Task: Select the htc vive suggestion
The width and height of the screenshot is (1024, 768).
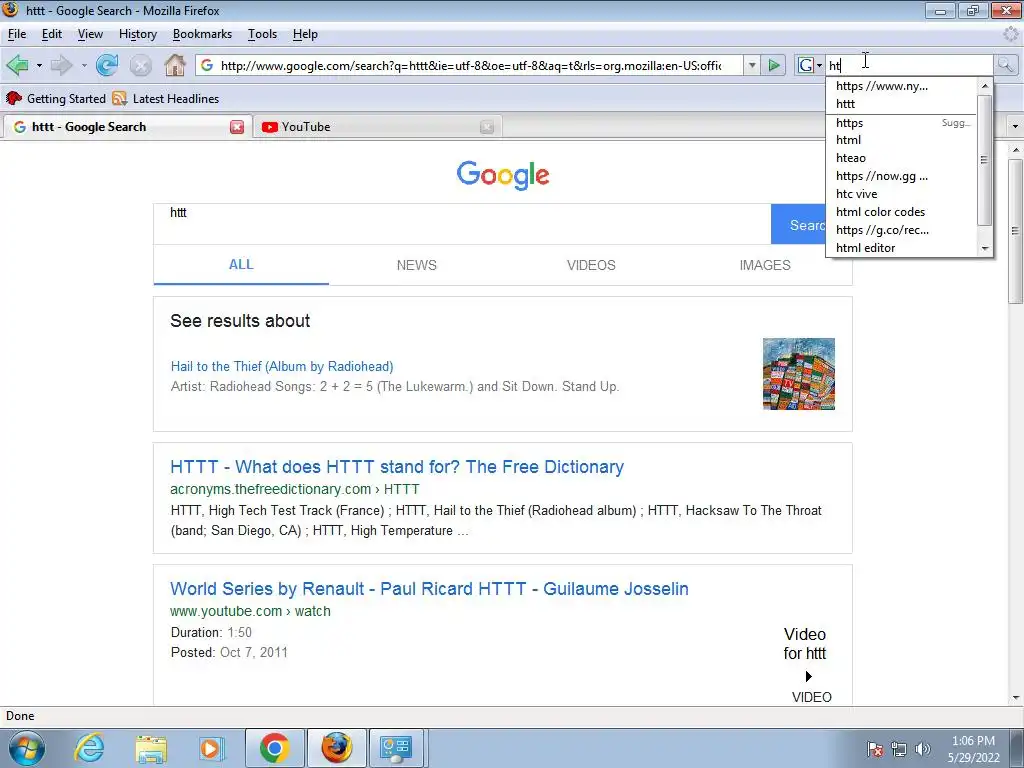Action: click(x=901, y=194)
